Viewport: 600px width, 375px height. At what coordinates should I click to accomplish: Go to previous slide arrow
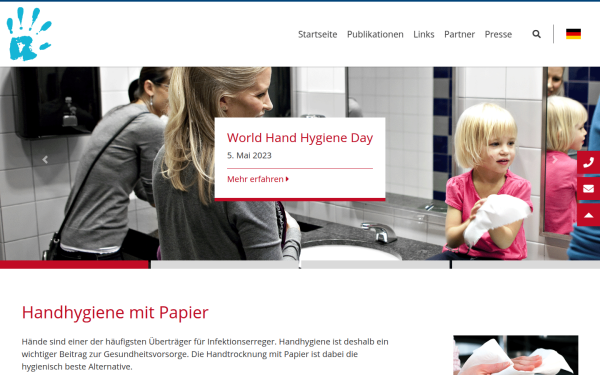[x=45, y=160]
